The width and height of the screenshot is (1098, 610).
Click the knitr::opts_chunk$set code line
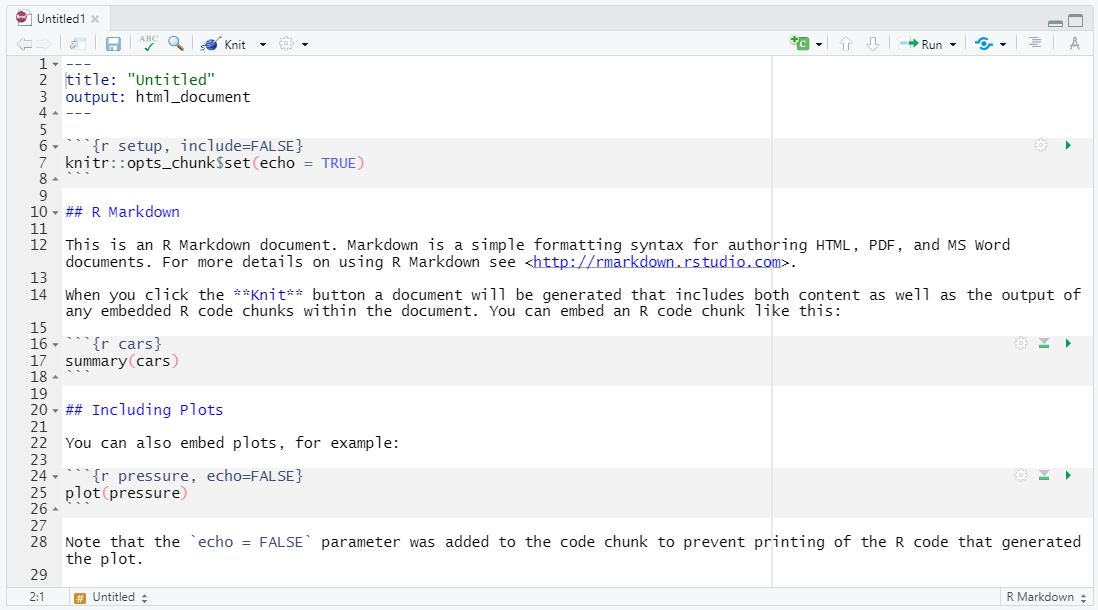click(215, 163)
